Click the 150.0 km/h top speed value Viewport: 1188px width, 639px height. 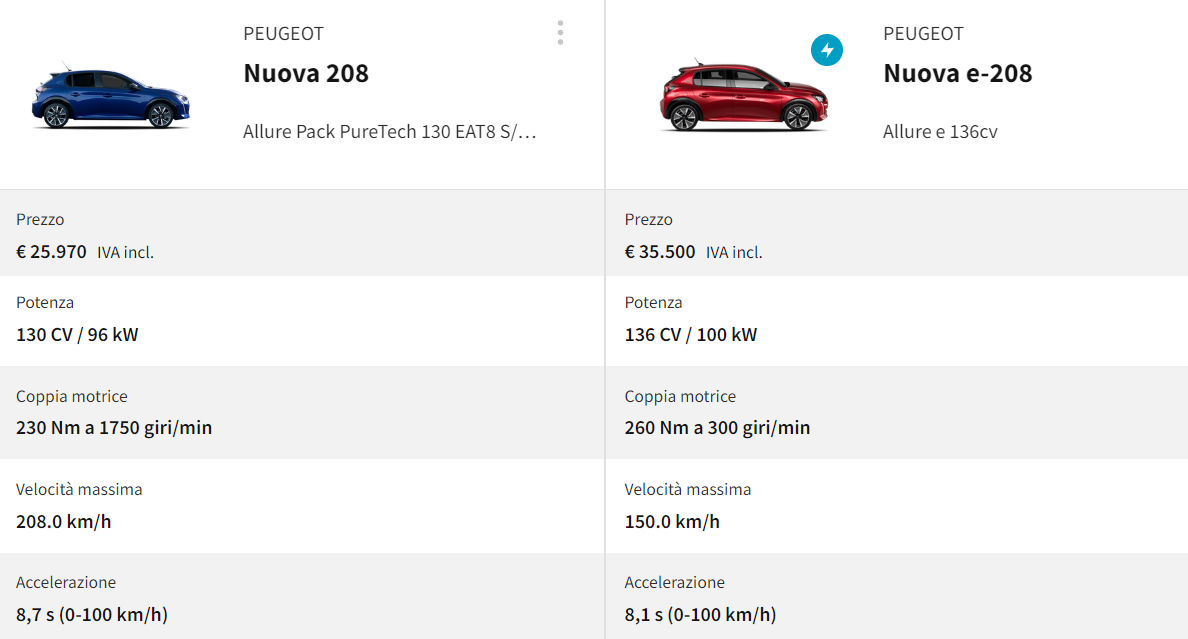tap(672, 522)
